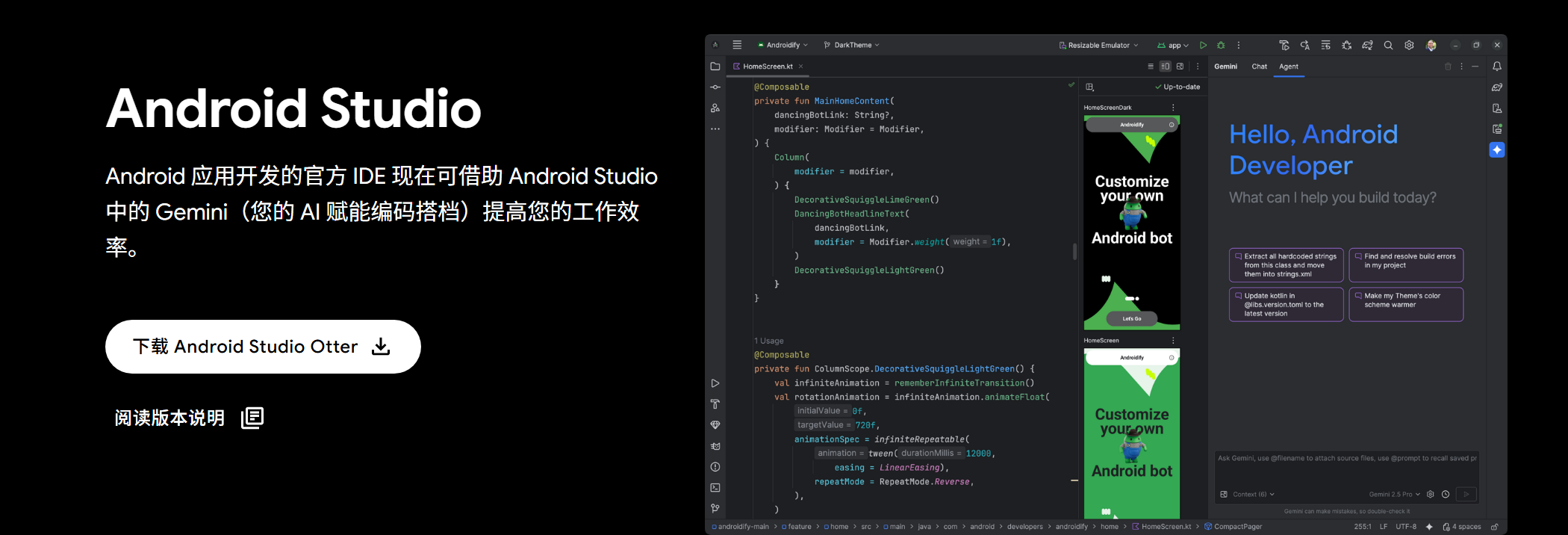
Task: Open the Run tool window in left sidebar
Action: coord(715,383)
